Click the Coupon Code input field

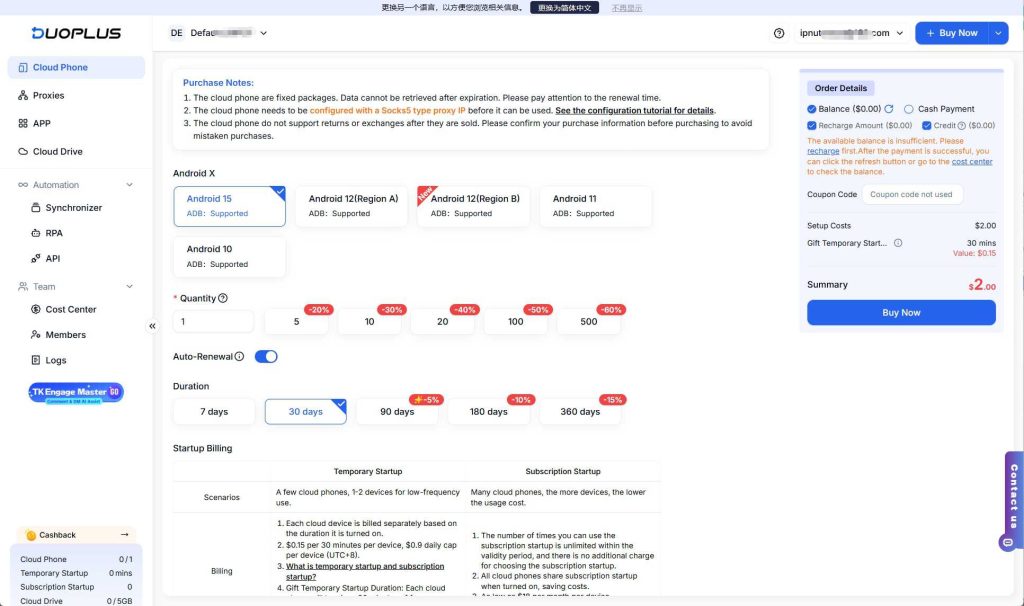912,195
